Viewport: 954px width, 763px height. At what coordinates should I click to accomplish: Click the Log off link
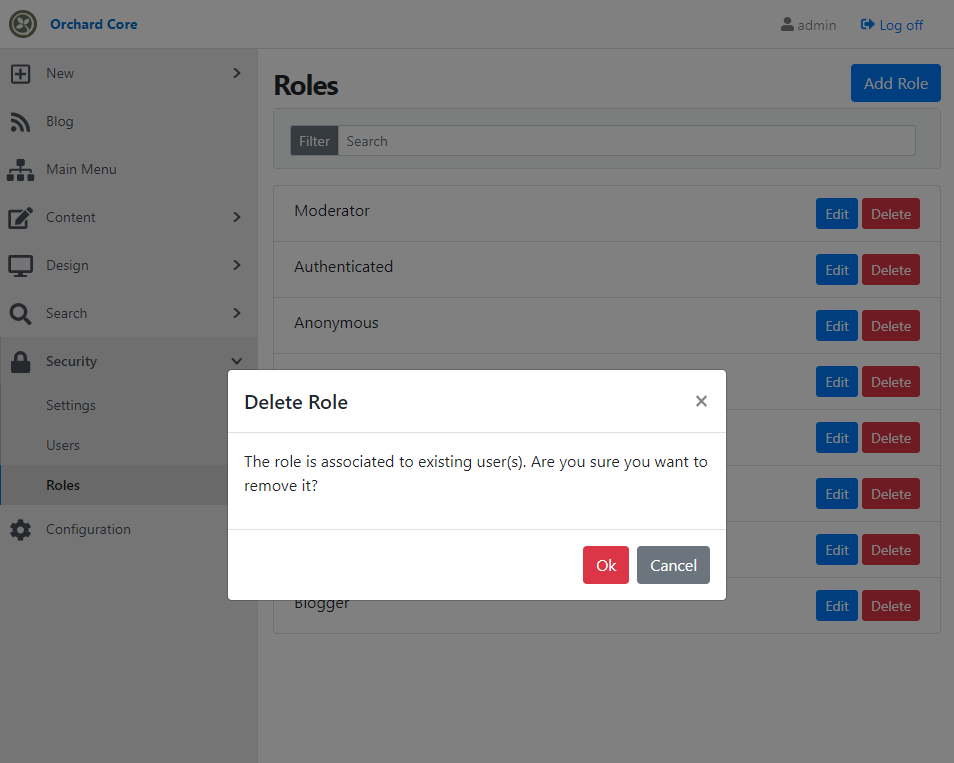coord(892,25)
